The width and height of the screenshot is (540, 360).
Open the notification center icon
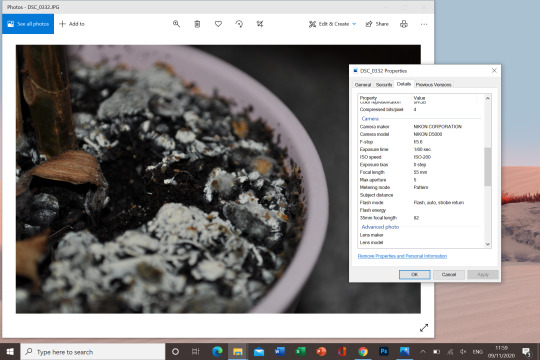(x=526, y=352)
